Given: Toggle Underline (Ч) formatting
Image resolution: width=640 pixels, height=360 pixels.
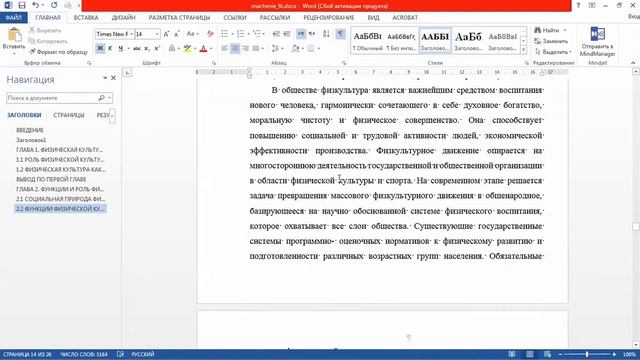Looking at the screenshot, I should pos(120,49).
